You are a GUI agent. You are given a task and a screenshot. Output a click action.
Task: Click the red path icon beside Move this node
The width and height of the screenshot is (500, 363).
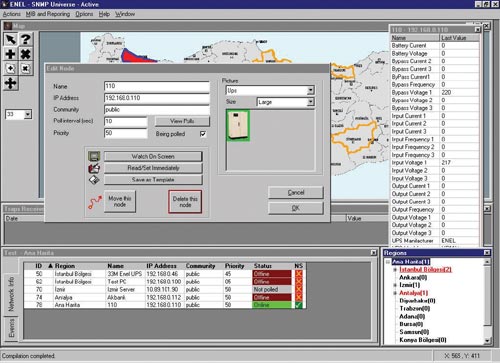(95, 202)
